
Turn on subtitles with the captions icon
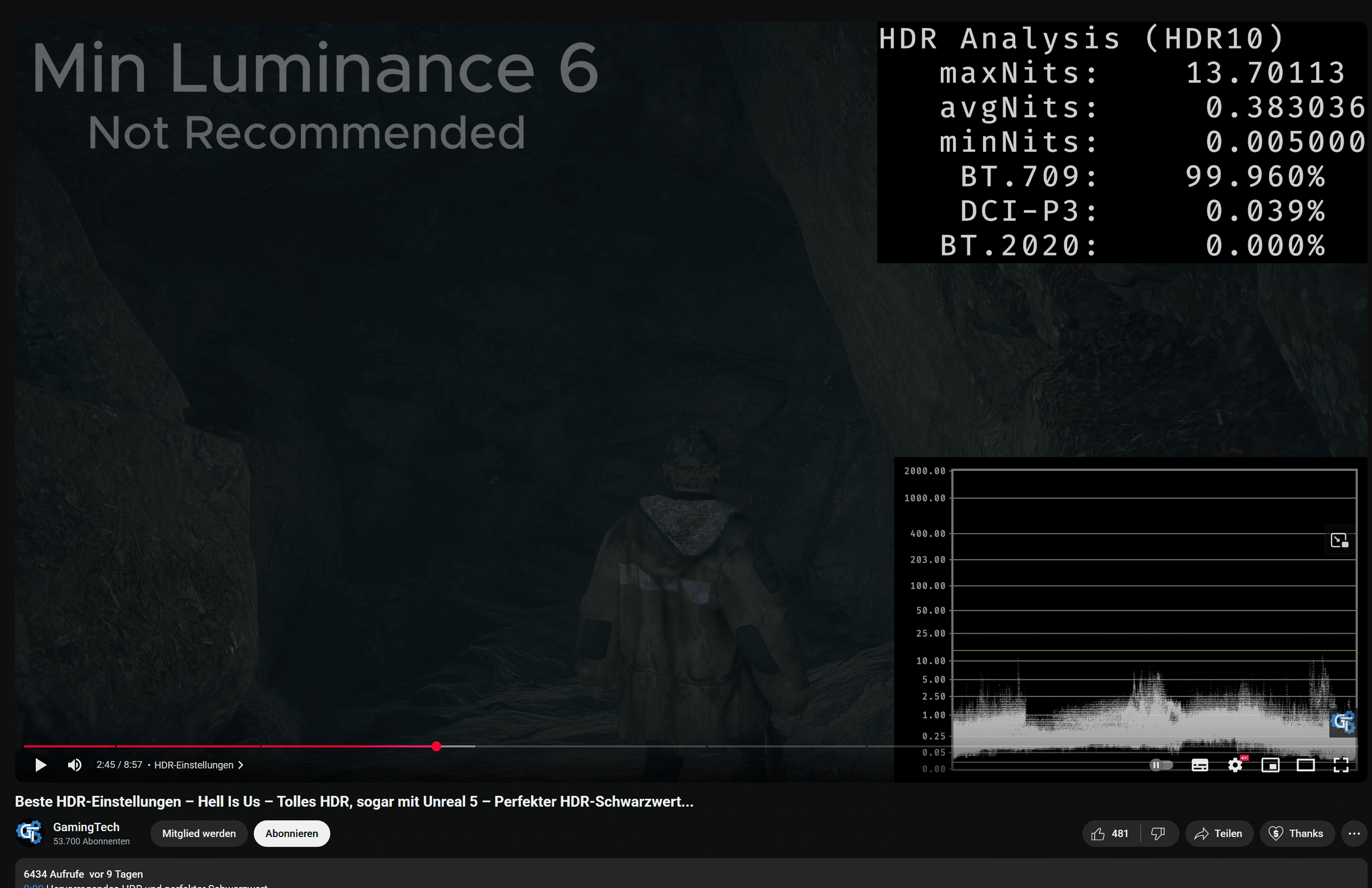(1200, 765)
